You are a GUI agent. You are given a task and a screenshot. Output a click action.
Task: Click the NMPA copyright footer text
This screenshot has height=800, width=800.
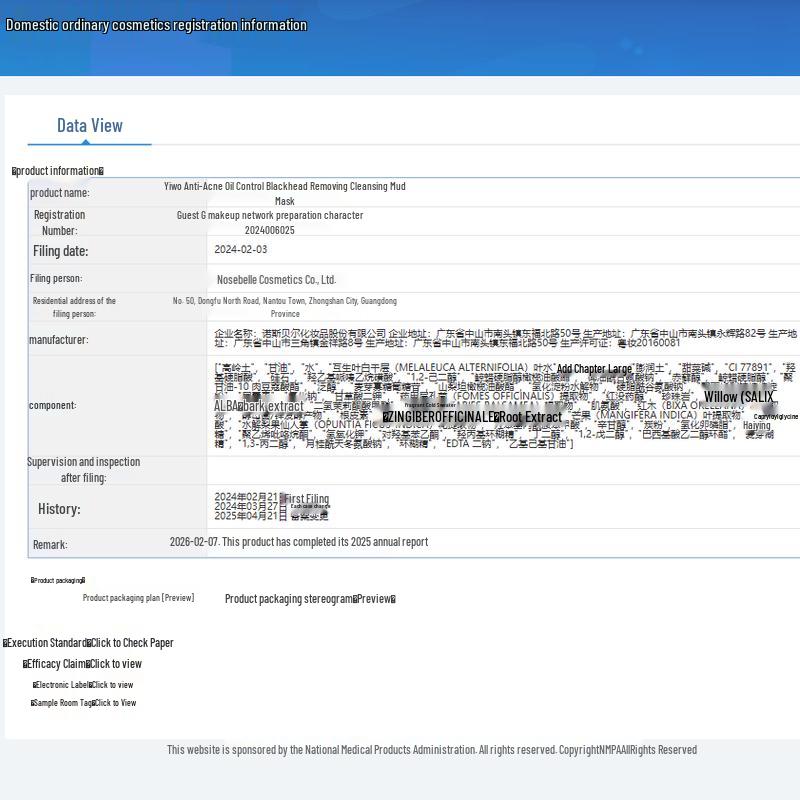(432, 749)
